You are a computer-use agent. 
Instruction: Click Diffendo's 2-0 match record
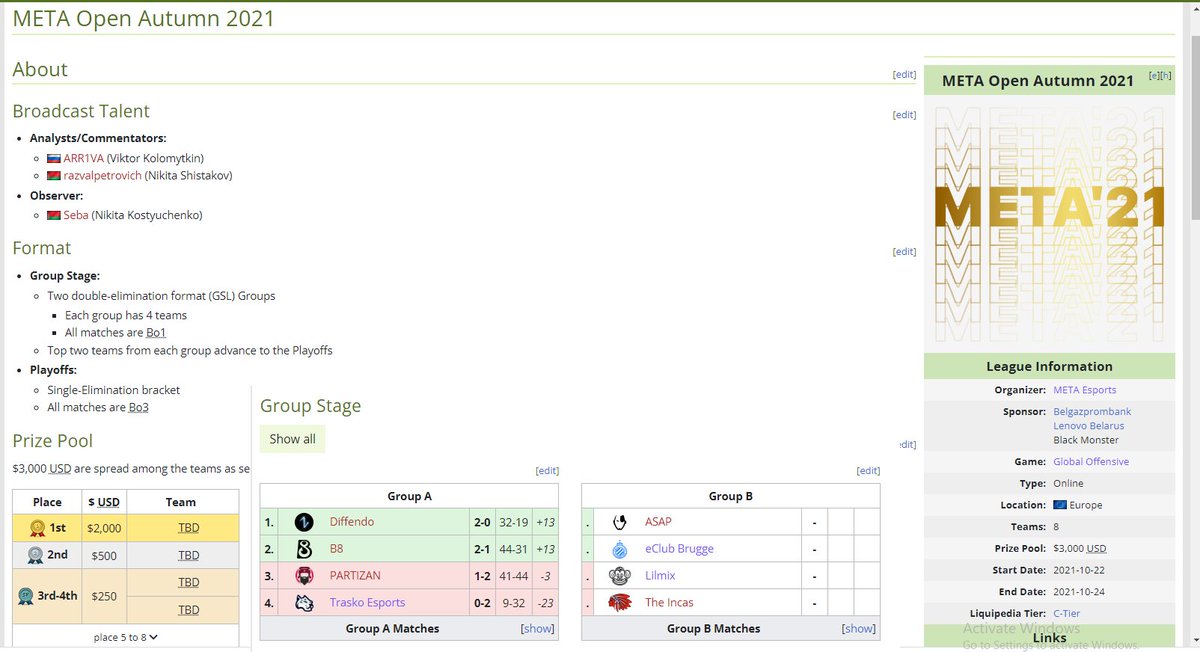click(483, 522)
